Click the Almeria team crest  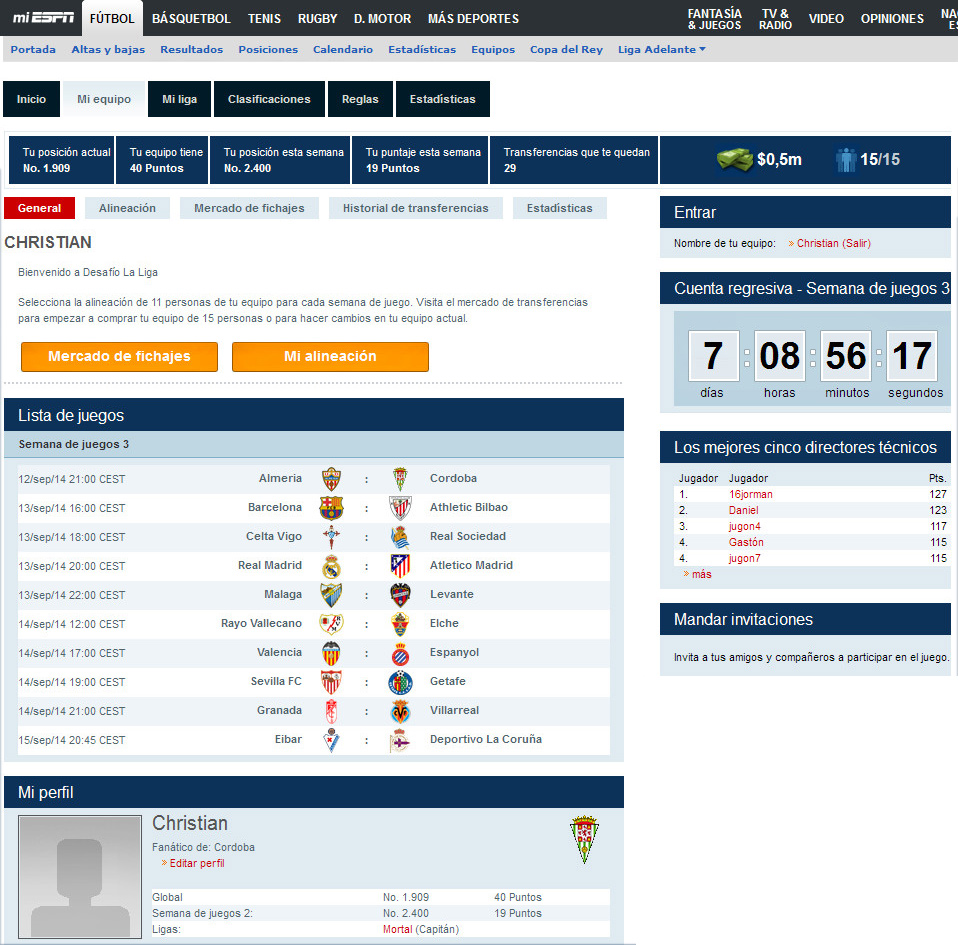pos(331,479)
